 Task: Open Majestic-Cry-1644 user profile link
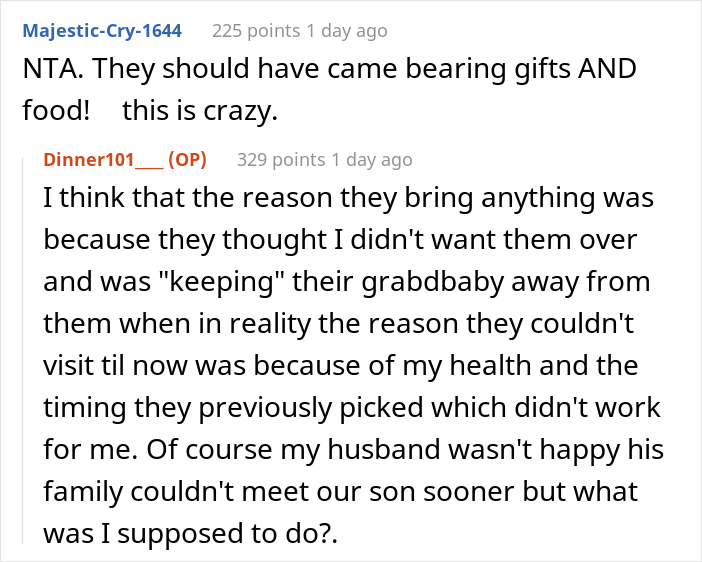tap(102, 31)
